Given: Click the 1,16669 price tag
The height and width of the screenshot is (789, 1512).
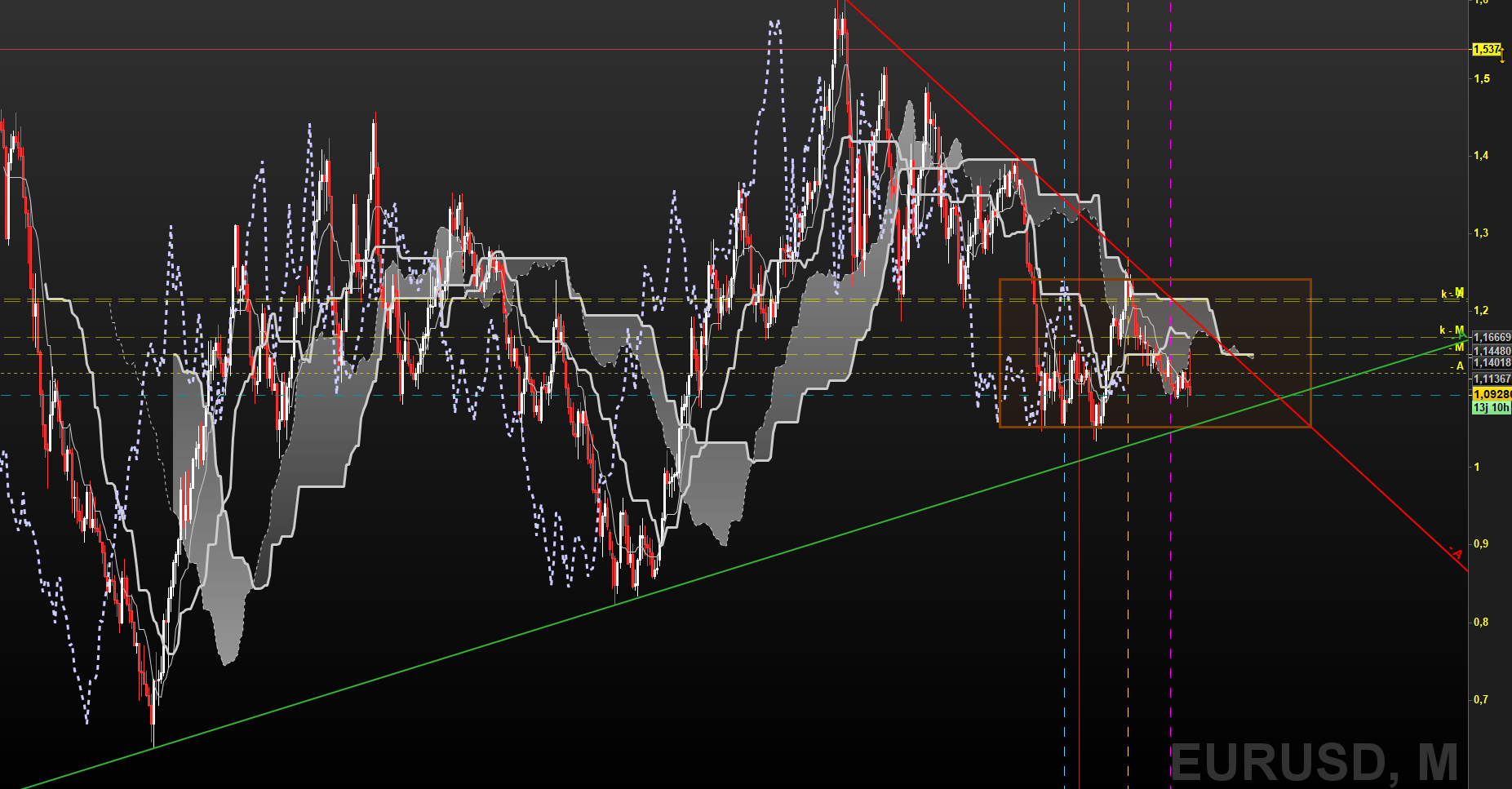Looking at the screenshot, I should (1492, 337).
